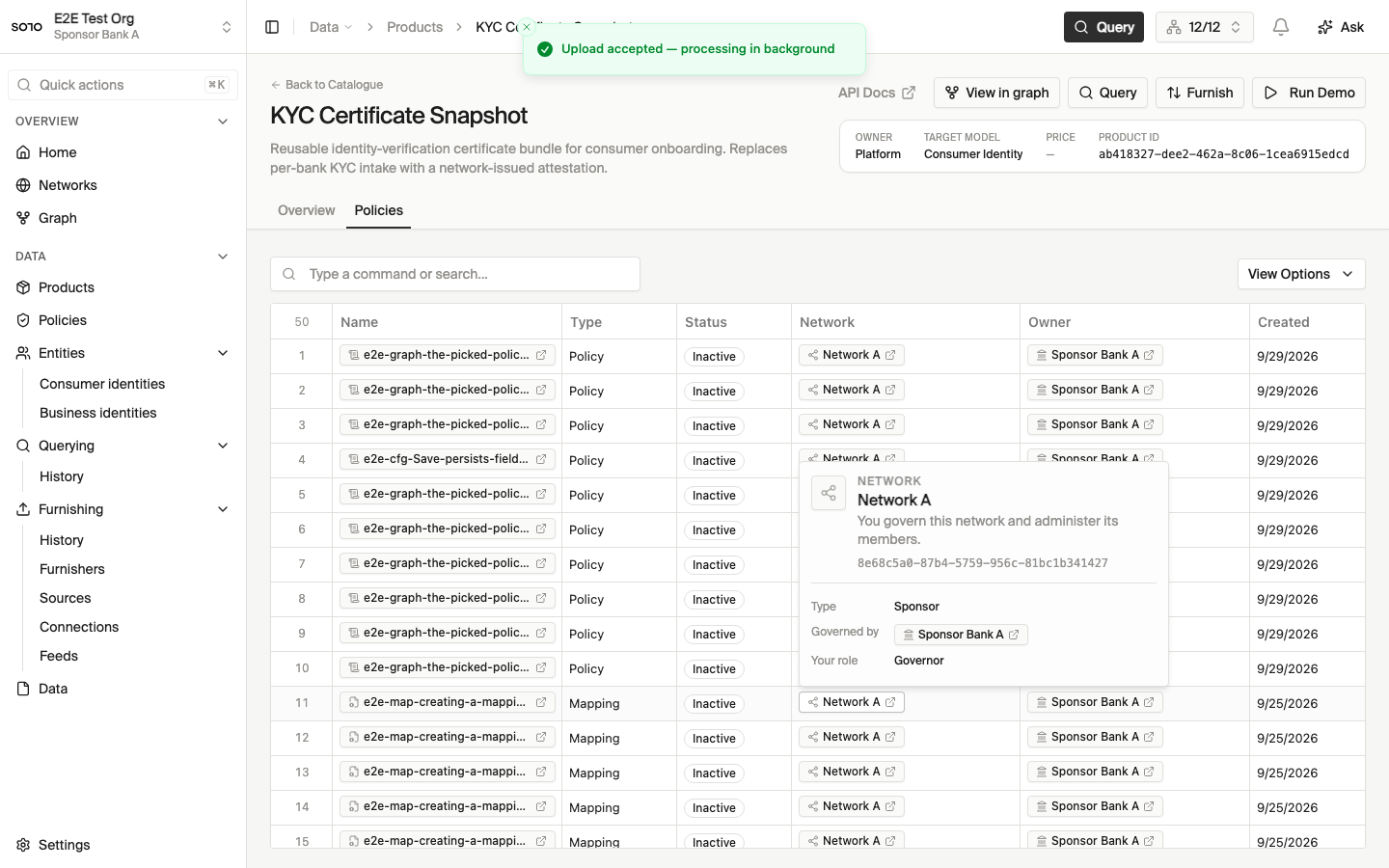Switch organization via E2E Test Org selector
Viewport: 1389px width, 868px height.
click(x=123, y=27)
